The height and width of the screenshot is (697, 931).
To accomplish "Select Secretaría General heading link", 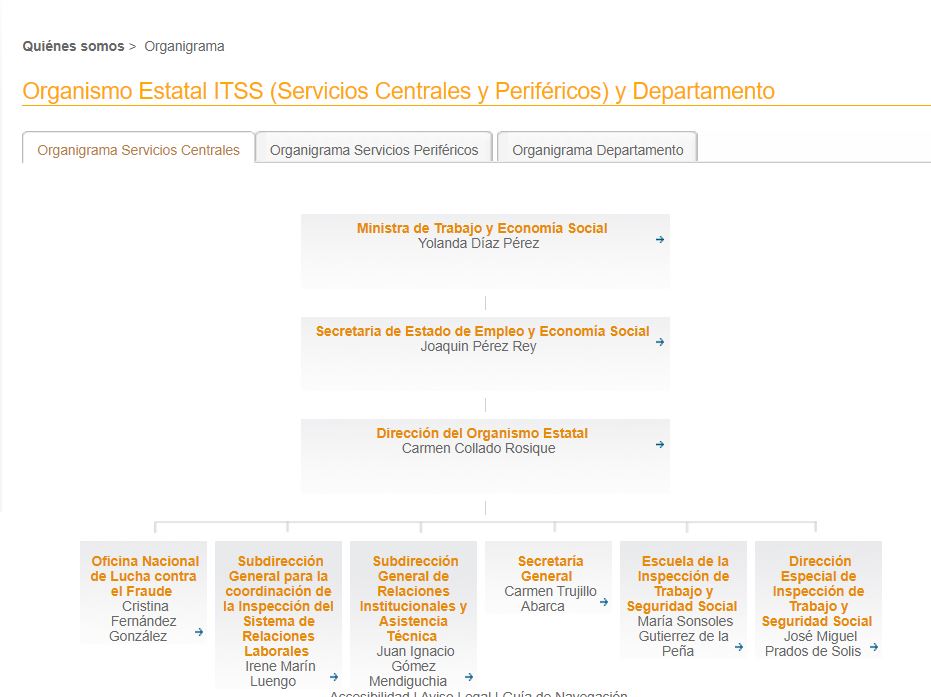I will click(550, 568).
